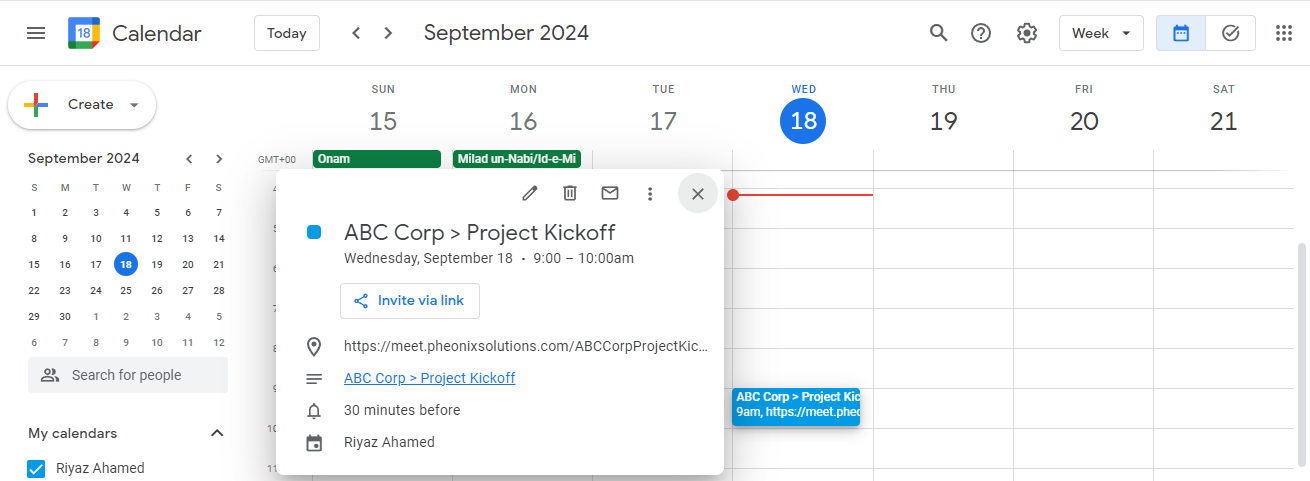The image size is (1310, 481).
Task: Switch to the Calendar view toggle
Action: pyautogui.click(x=1181, y=33)
